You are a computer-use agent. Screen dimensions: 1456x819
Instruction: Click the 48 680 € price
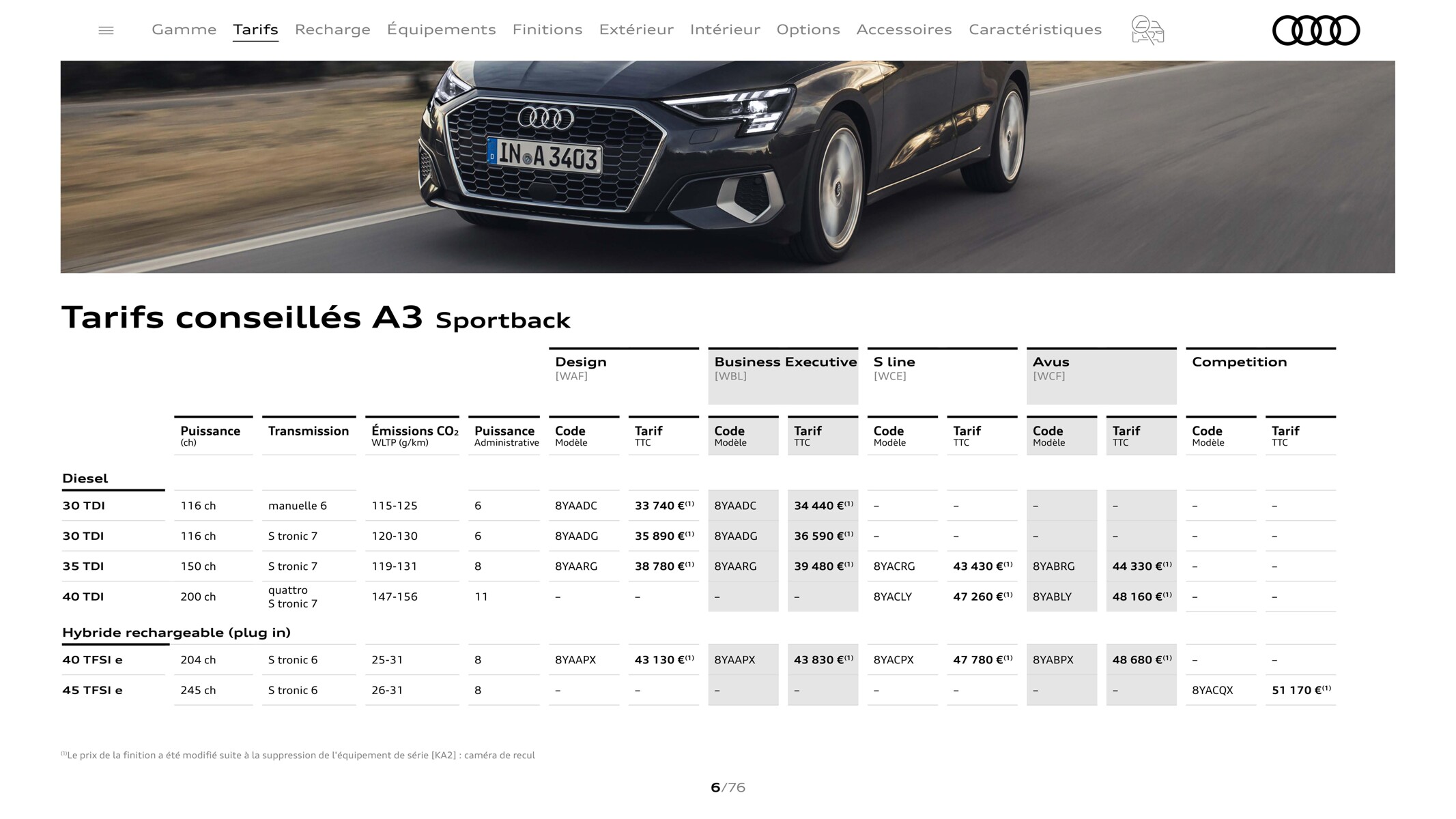1142,660
